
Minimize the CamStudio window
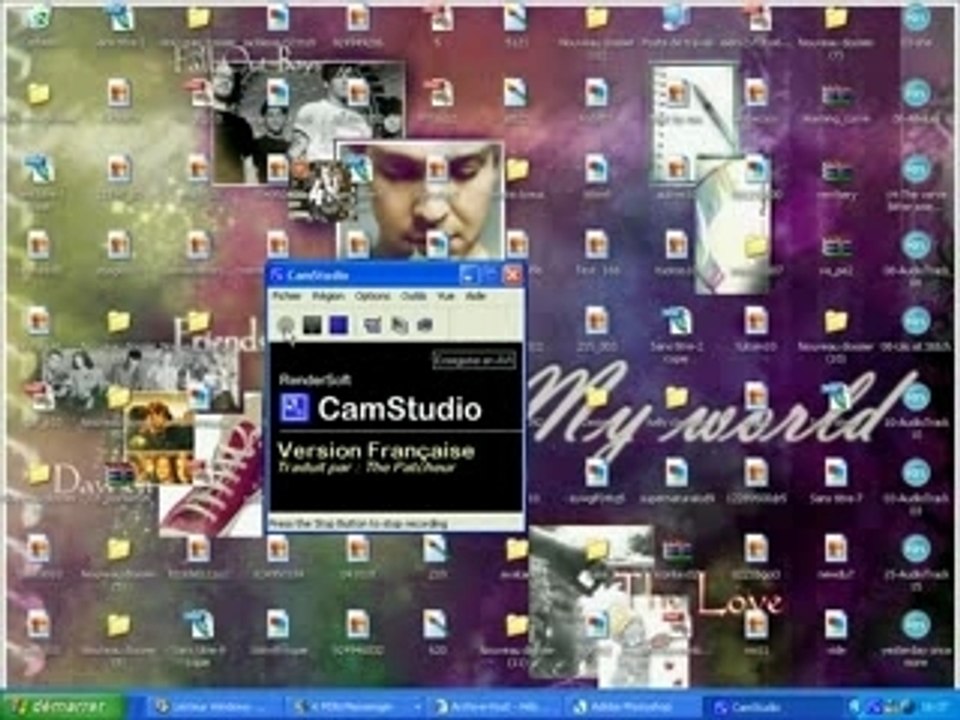469,275
